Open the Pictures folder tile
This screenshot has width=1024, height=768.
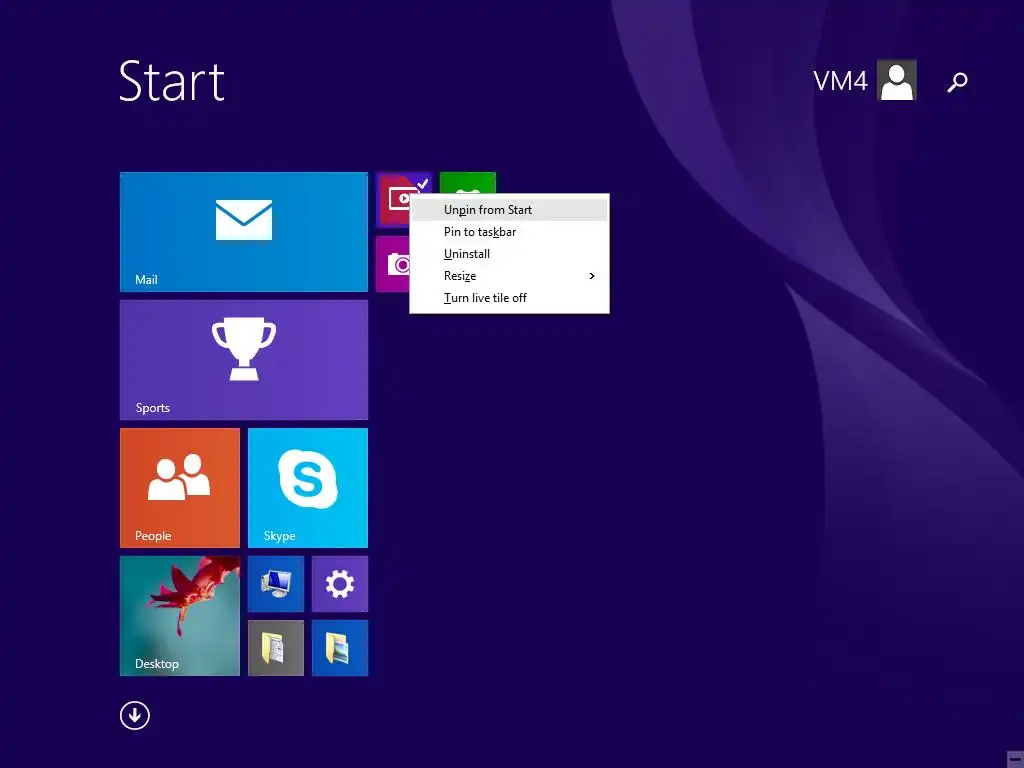[x=340, y=648]
